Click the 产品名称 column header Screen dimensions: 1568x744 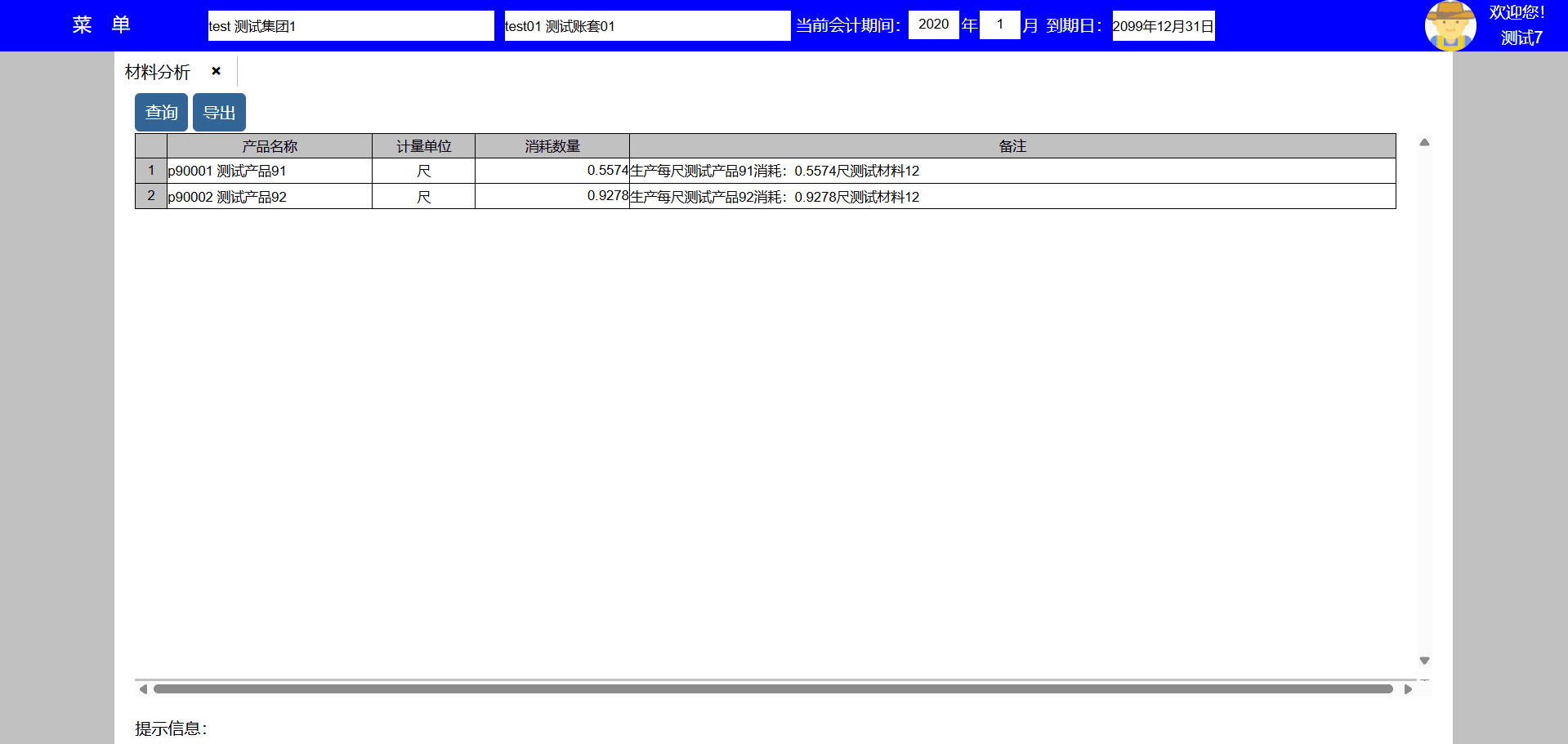click(270, 146)
